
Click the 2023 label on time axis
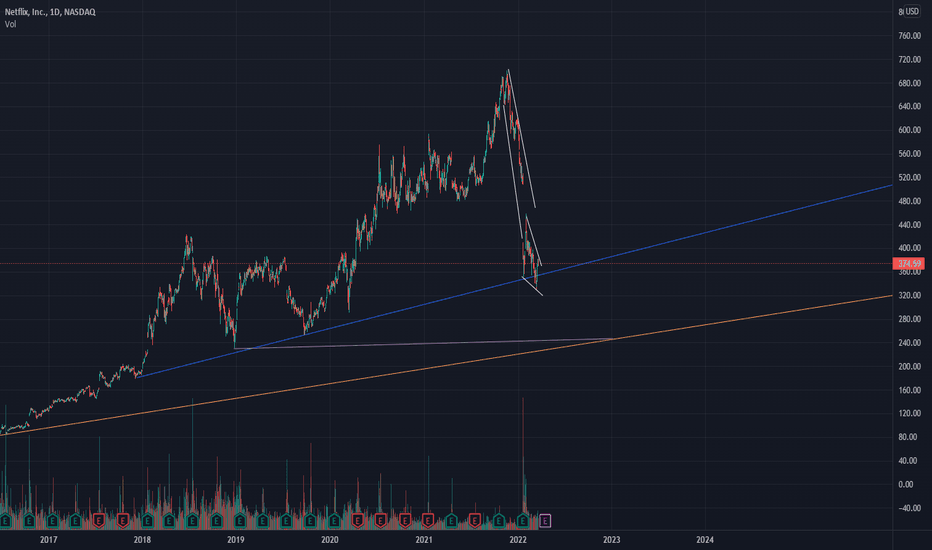[x=611, y=540]
